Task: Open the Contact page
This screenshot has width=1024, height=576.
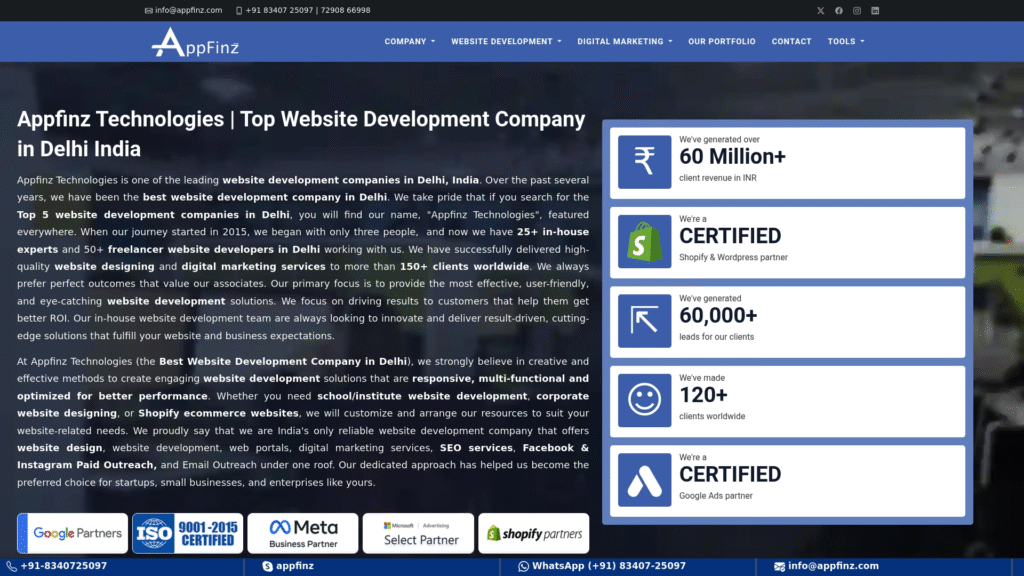Action: (792, 41)
